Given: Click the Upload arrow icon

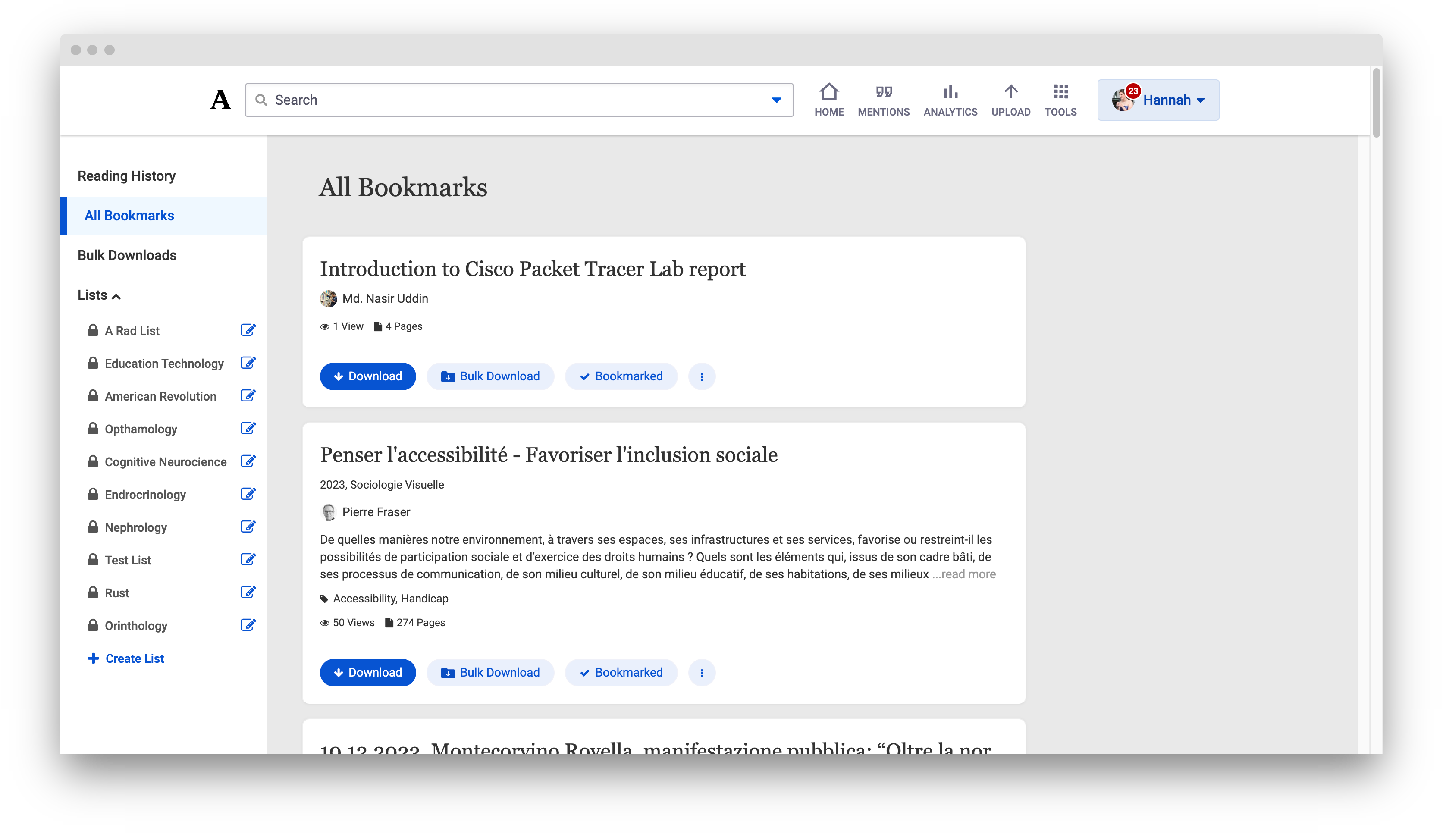Looking at the screenshot, I should click(x=1011, y=92).
